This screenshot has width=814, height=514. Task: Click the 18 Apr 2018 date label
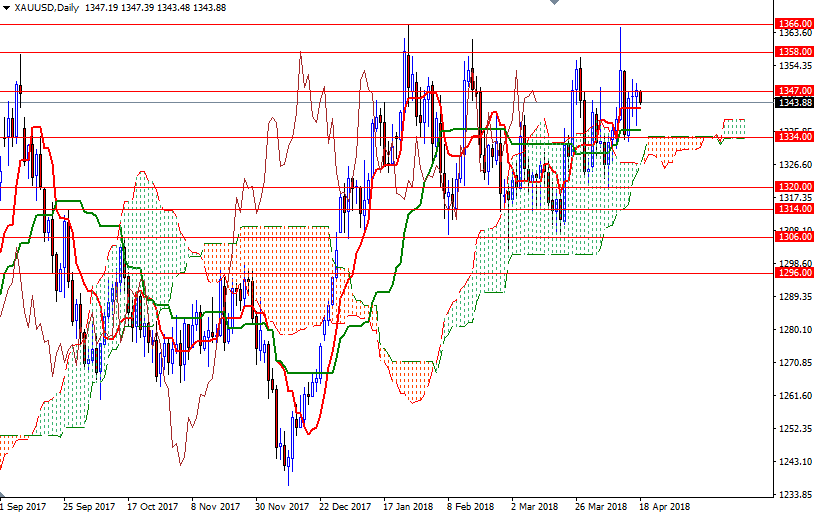point(664,506)
